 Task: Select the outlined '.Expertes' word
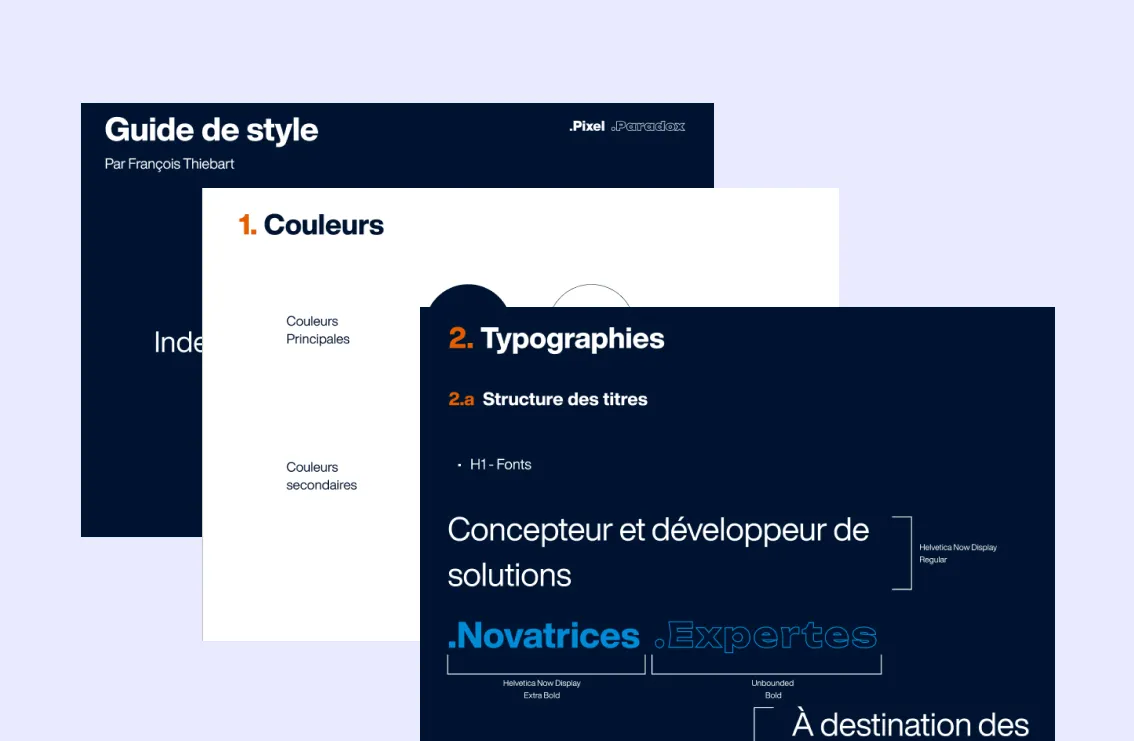(x=766, y=636)
